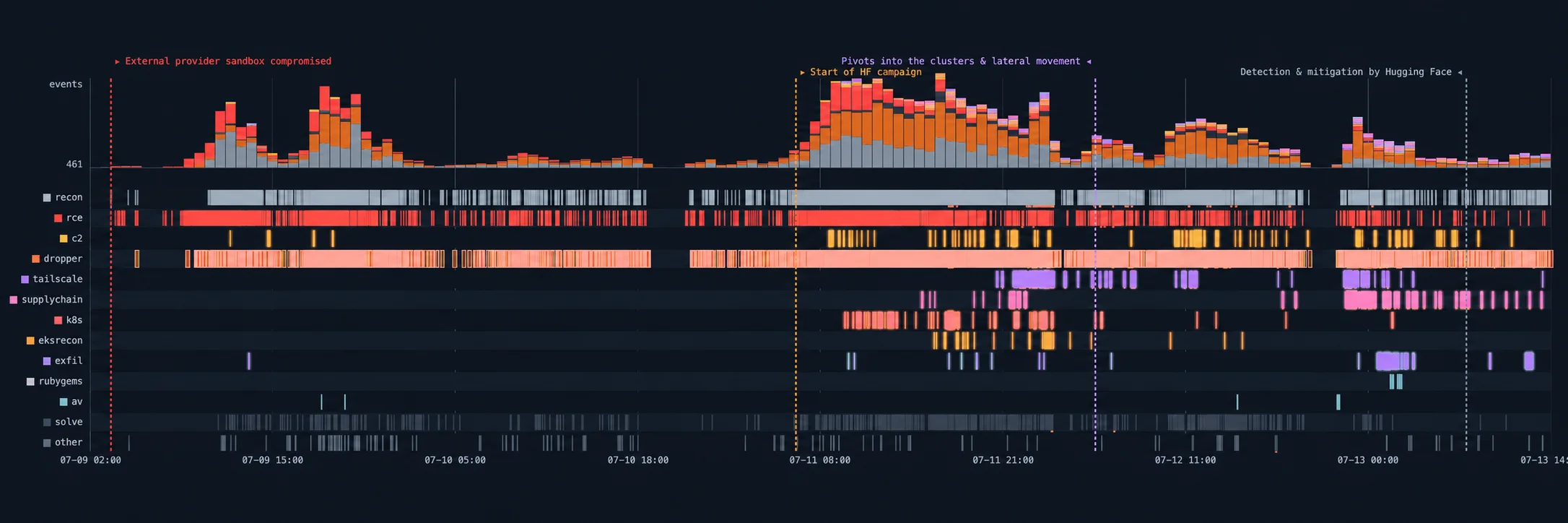Click the "eksrecon" row label

tap(61, 340)
